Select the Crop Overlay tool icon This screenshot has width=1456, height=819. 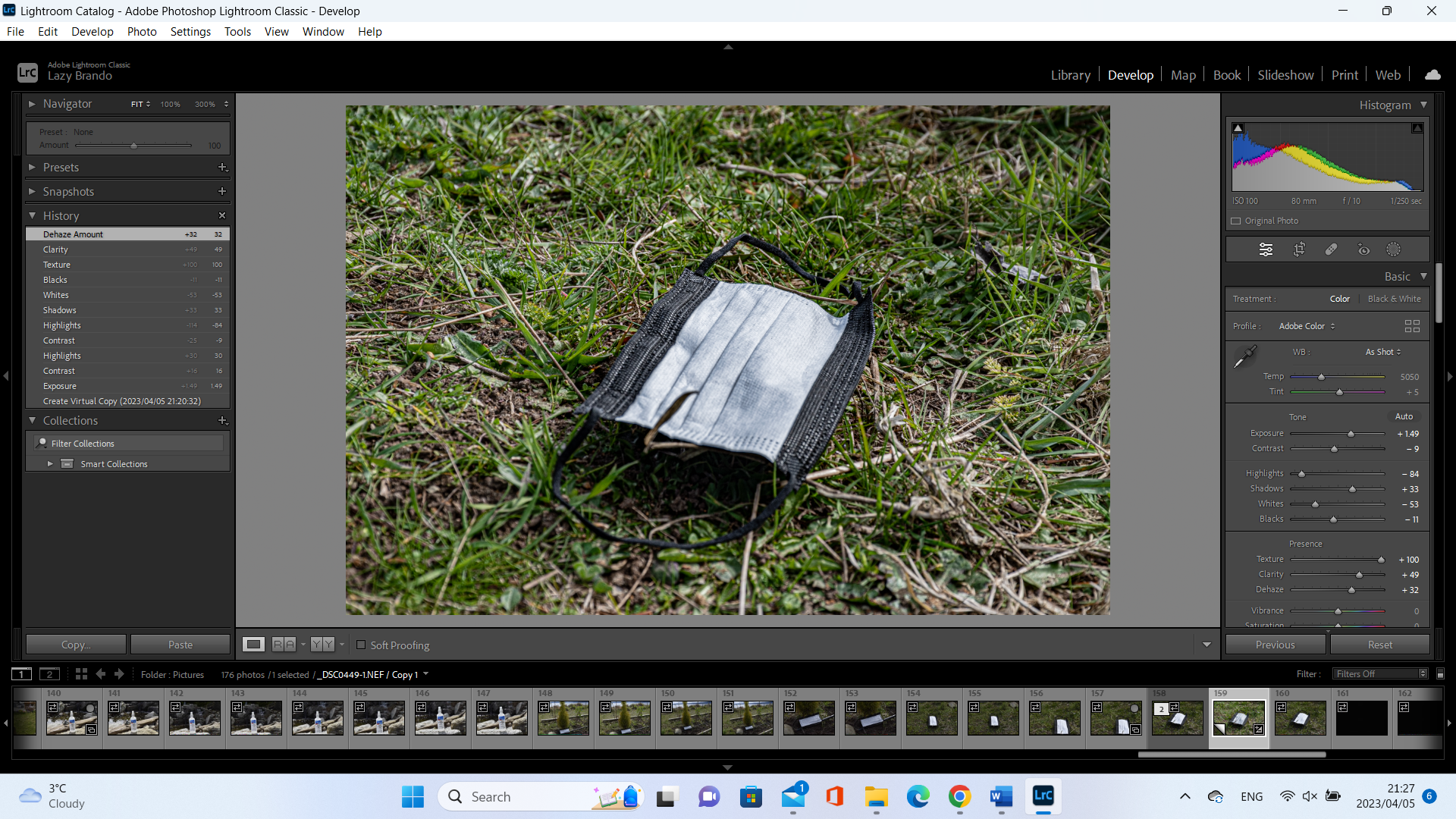pos(1299,249)
